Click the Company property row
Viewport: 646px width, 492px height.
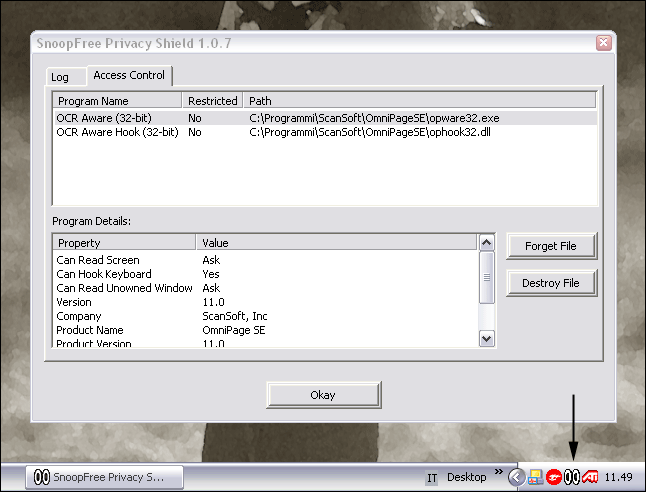pos(266,316)
